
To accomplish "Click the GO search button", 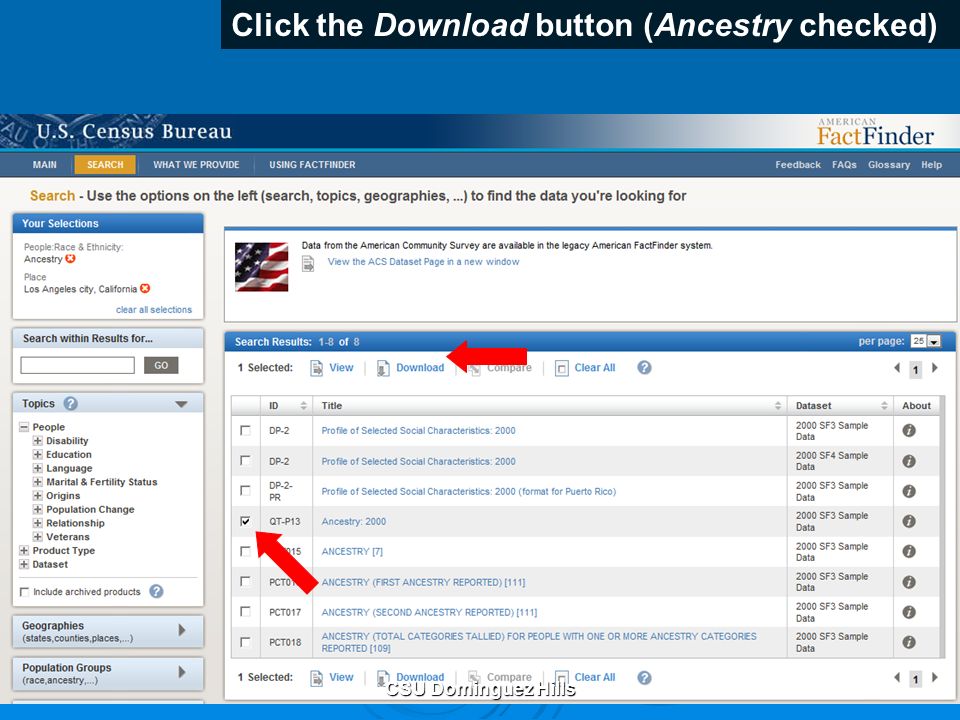I will pyautogui.click(x=161, y=366).
